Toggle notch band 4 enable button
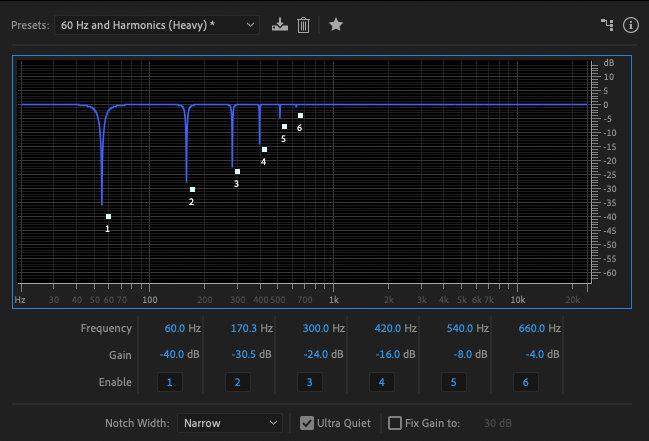The height and width of the screenshot is (441, 649). click(382, 382)
